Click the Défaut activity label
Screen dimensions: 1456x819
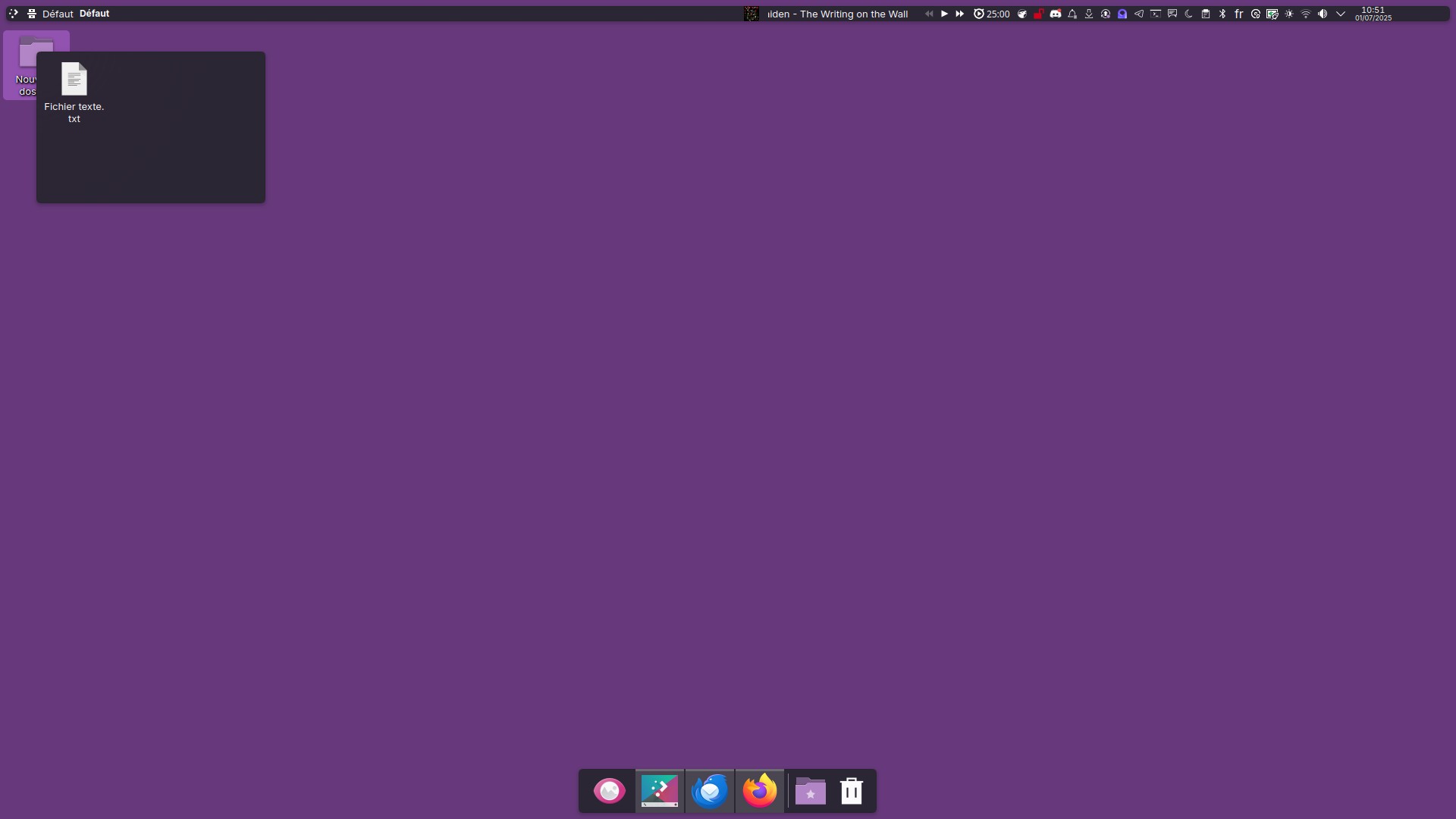(x=58, y=14)
